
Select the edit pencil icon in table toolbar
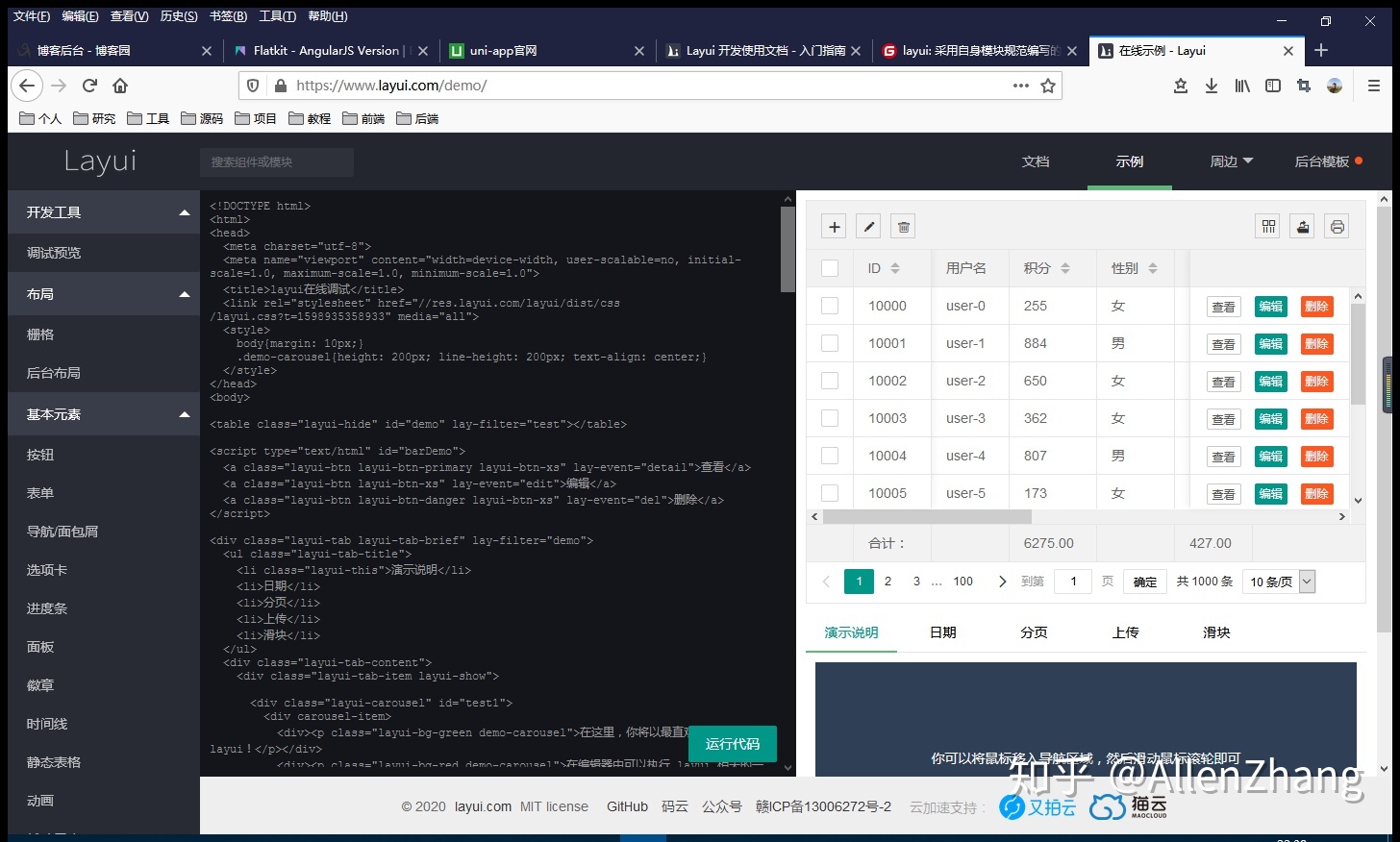tap(867, 226)
